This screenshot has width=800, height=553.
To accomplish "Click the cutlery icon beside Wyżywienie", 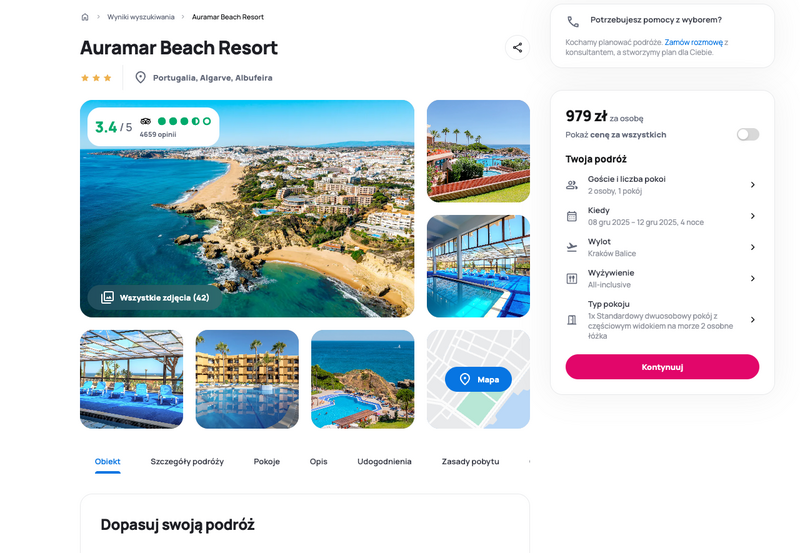I will point(572,279).
